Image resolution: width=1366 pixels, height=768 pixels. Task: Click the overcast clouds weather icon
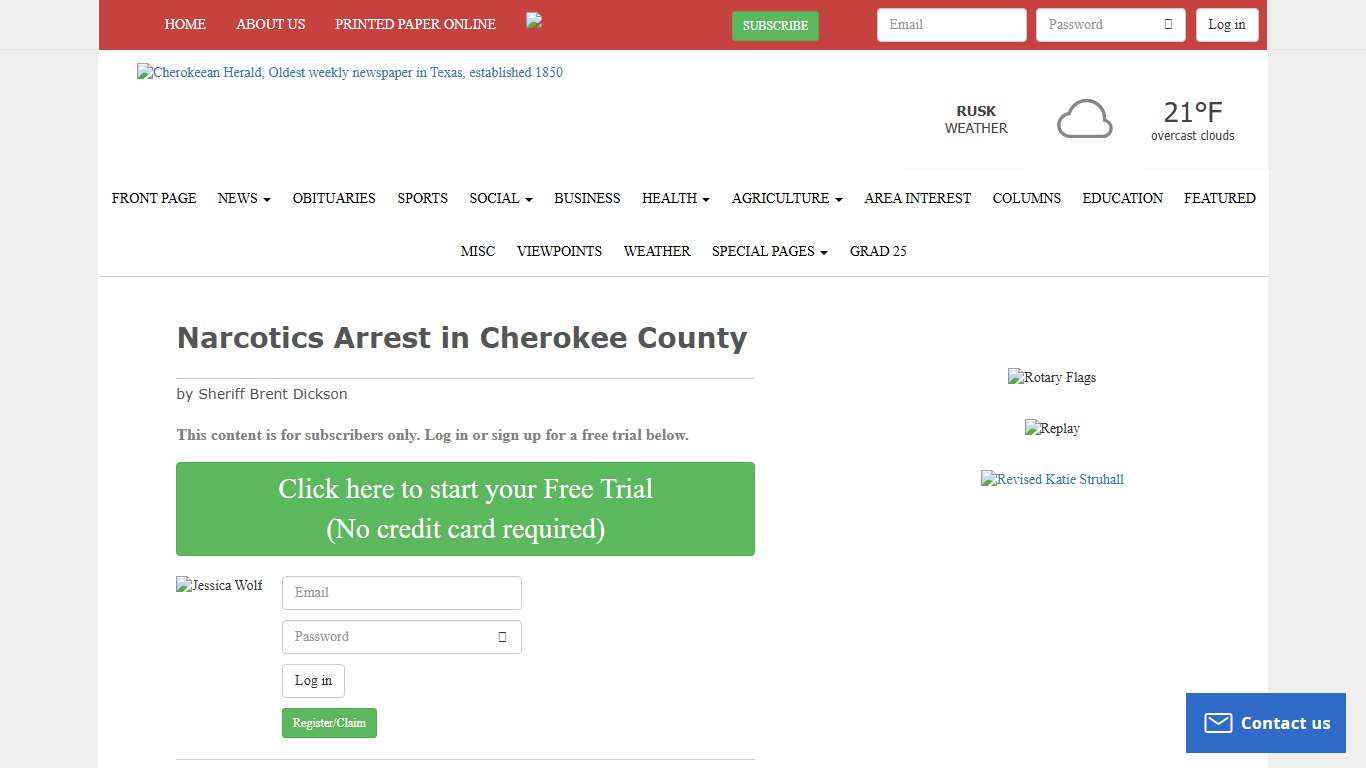coord(1084,118)
